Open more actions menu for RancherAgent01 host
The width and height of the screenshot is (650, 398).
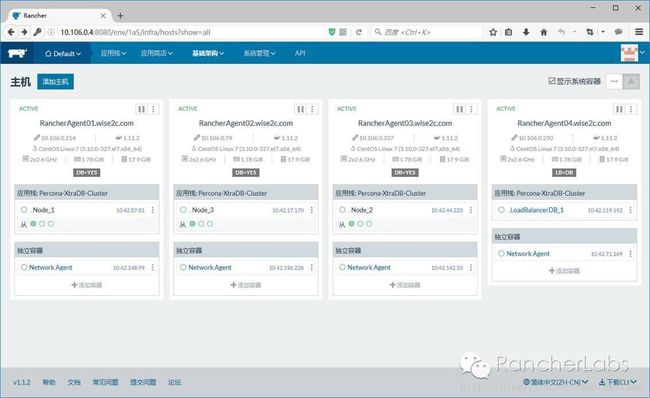[x=153, y=109]
